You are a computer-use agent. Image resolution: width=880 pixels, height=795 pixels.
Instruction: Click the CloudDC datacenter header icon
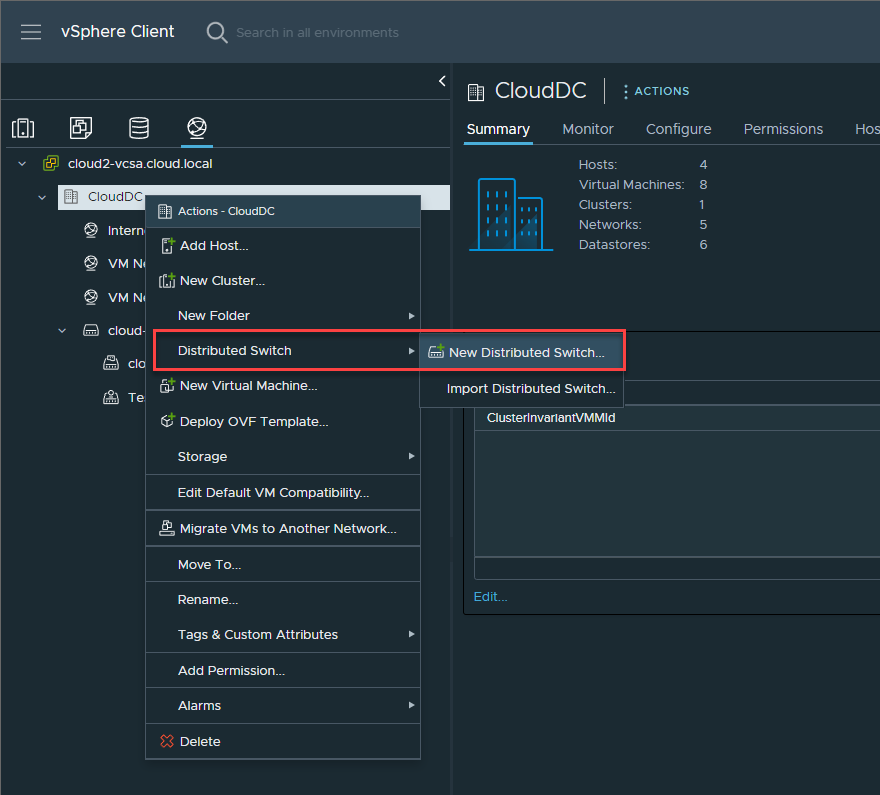(475, 91)
